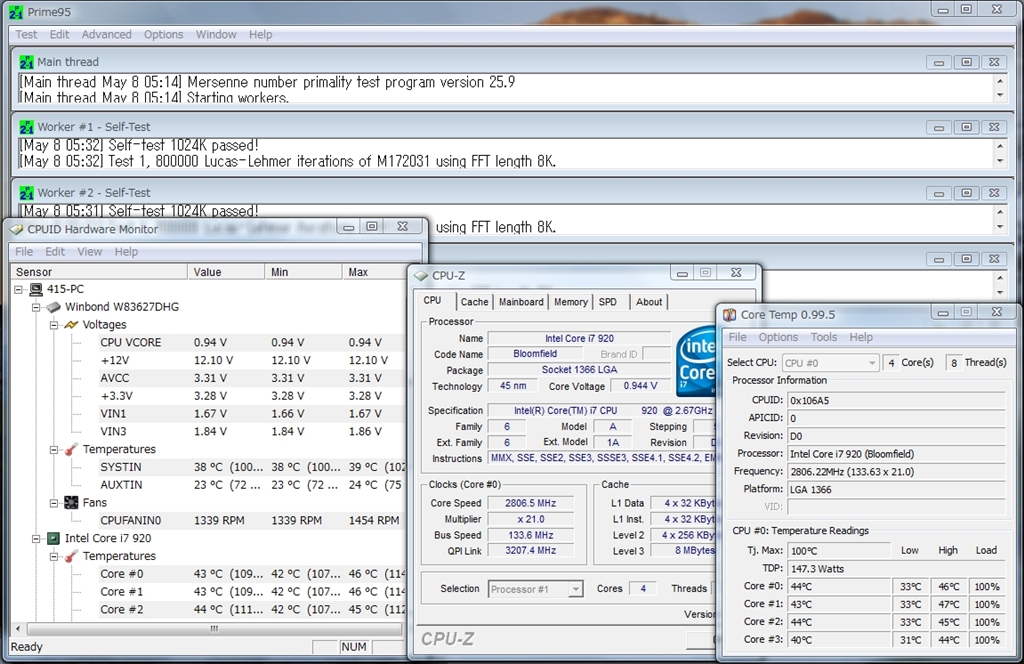Click the Prime95 title bar icon
Viewport: 1024px width, 664px height.
tap(14, 11)
